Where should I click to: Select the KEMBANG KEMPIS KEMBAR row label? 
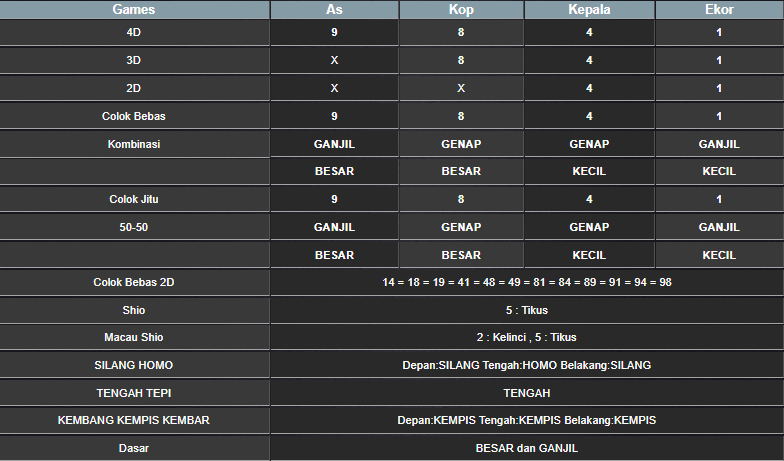click(134, 420)
